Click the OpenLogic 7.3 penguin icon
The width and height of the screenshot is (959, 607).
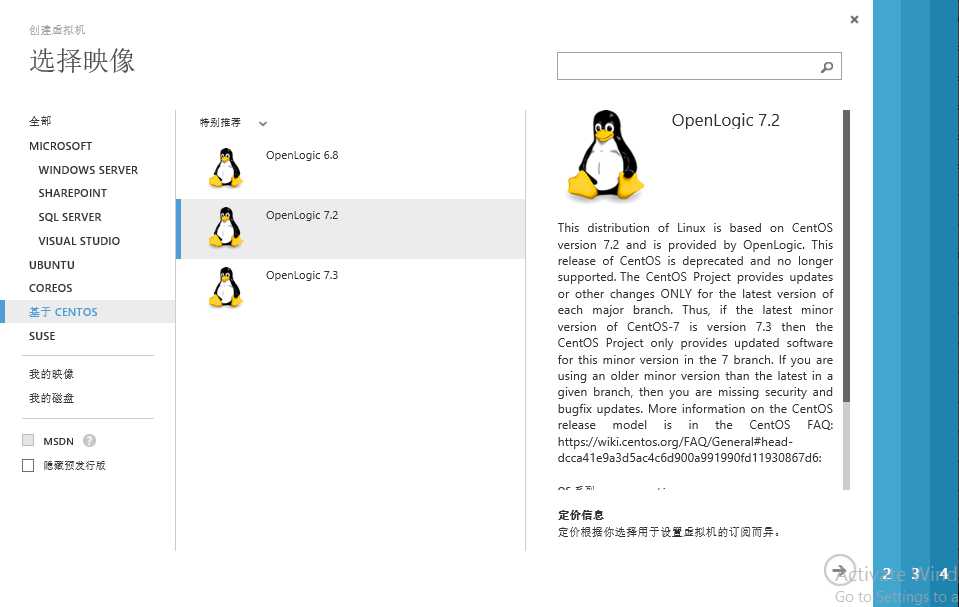click(226, 287)
